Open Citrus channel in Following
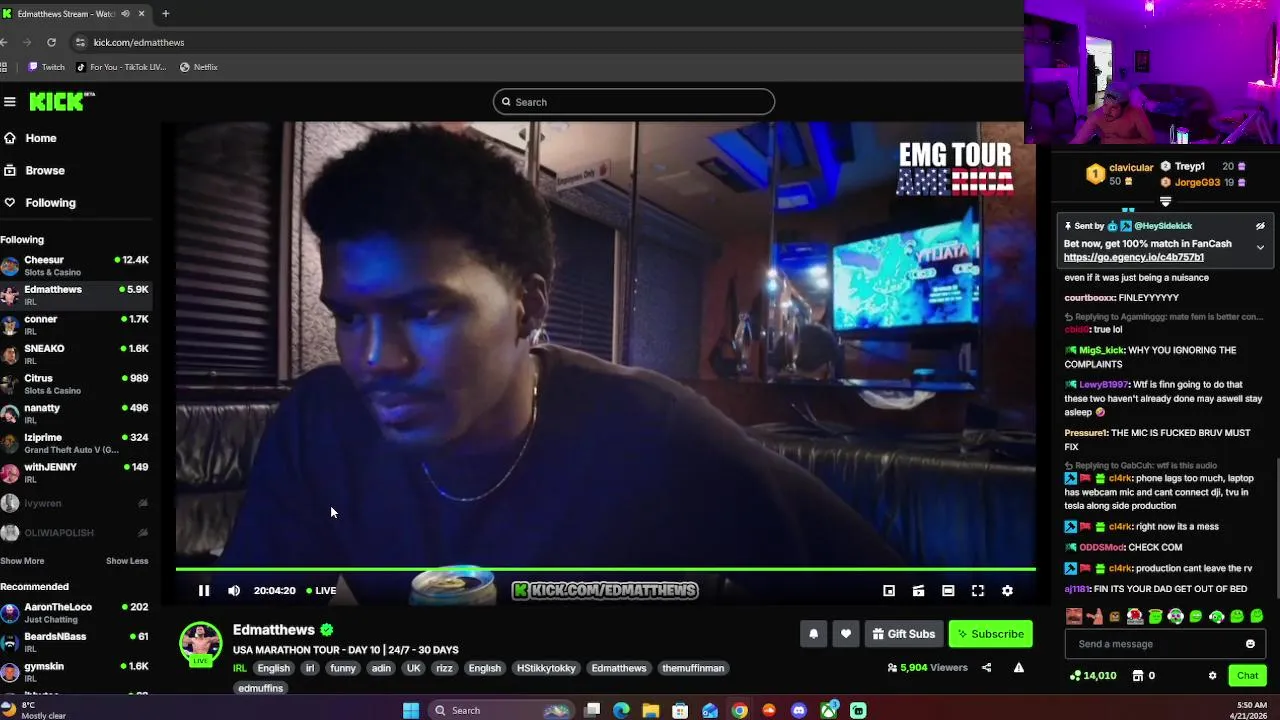 (x=76, y=384)
